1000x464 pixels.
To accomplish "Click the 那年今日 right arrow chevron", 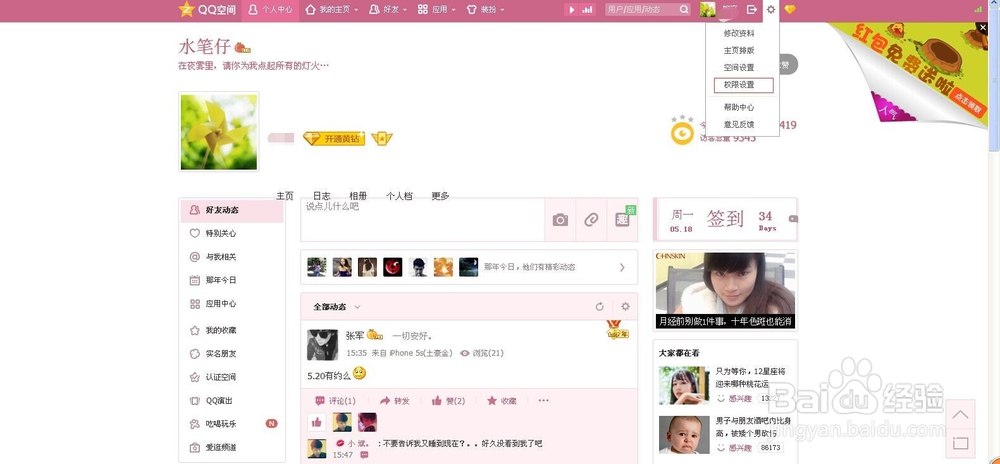I will pyautogui.click(x=622, y=268).
